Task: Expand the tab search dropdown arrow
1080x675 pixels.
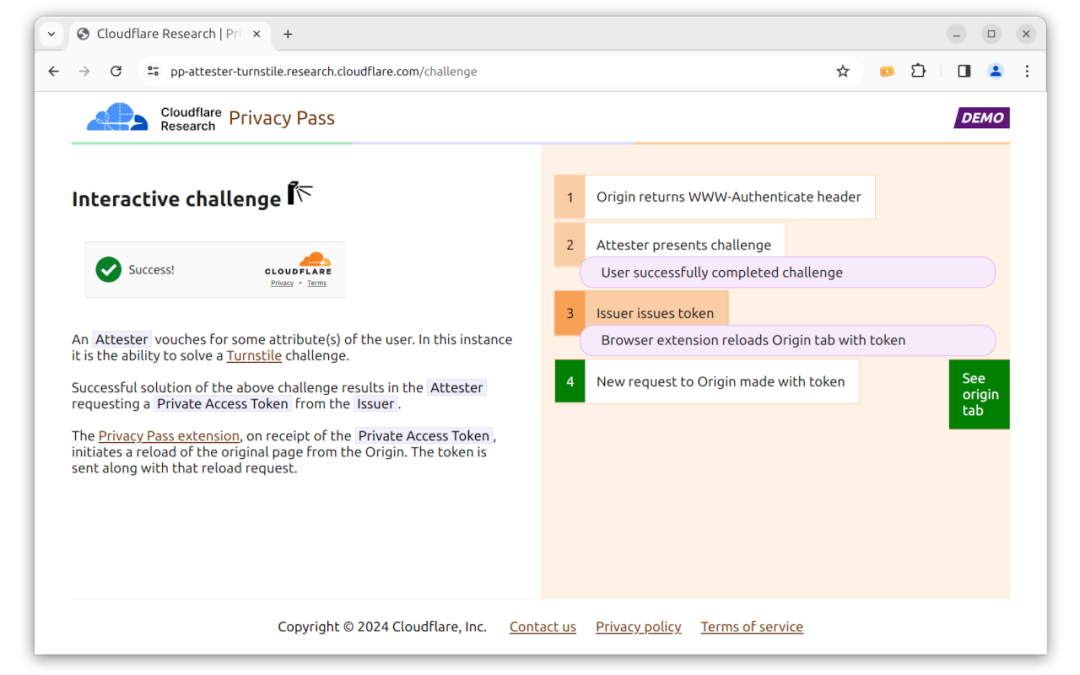Action: coord(52,34)
